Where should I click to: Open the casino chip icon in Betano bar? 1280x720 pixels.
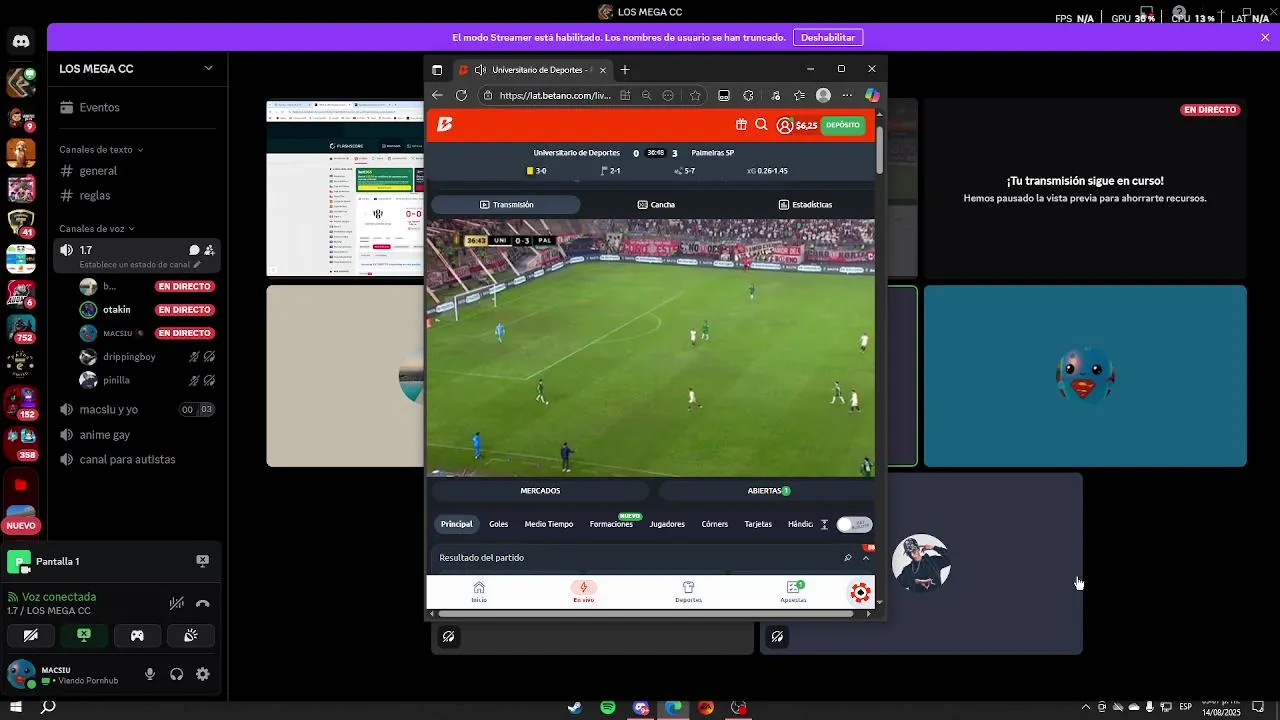point(860,592)
